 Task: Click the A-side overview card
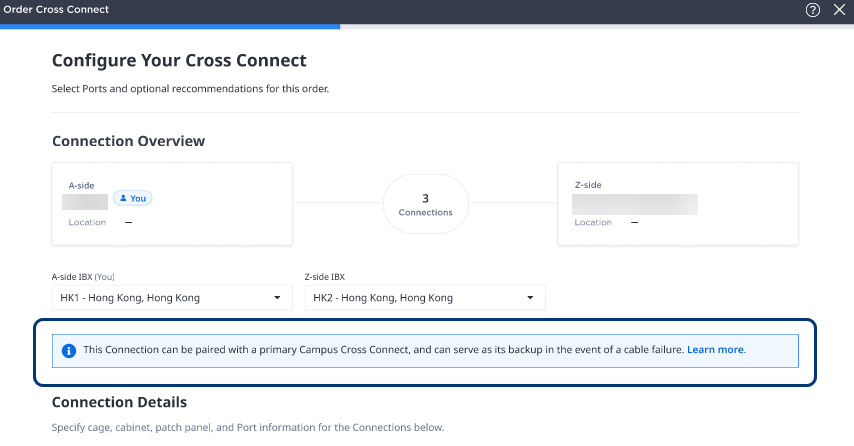(172, 204)
